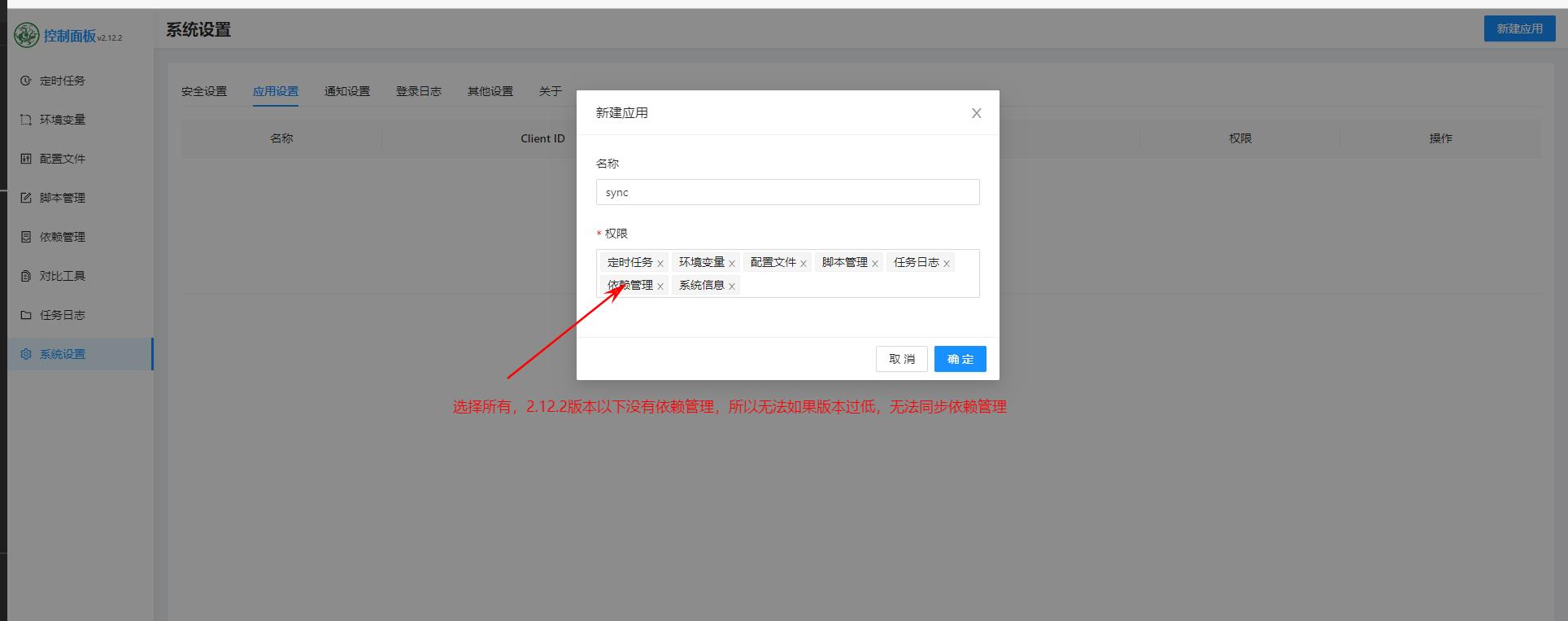Click the icon beside 环境变量
The image size is (1568, 621).
pyautogui.click(x=26, y=120)
